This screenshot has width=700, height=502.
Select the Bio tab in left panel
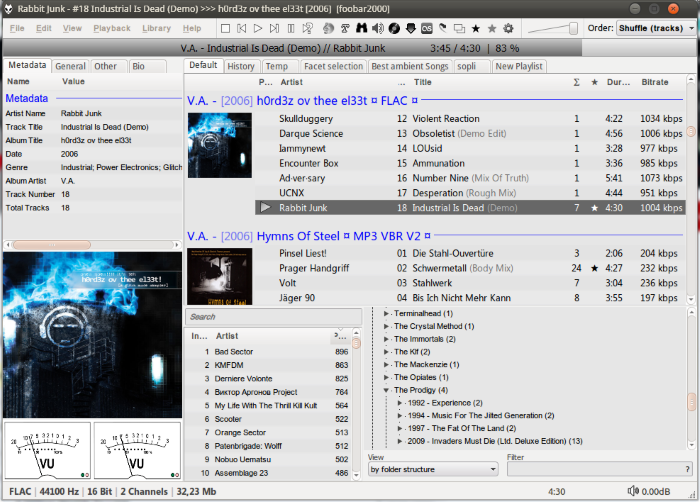[138, 66]
